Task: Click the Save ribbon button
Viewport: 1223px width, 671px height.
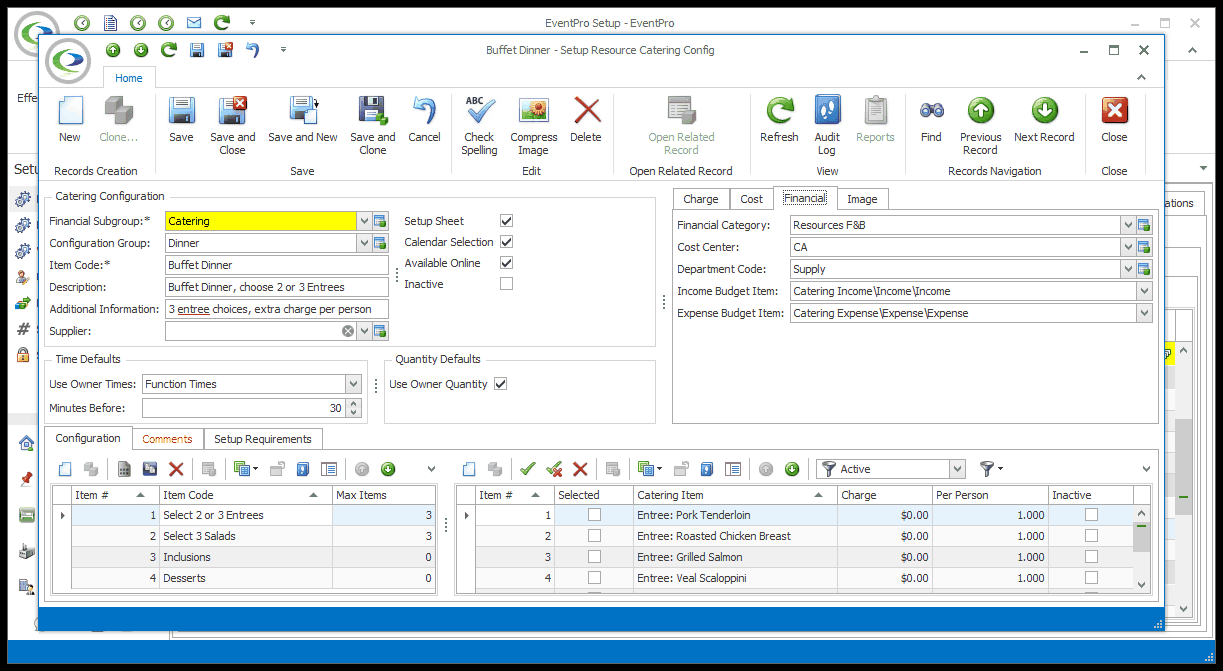Action: 181,120
